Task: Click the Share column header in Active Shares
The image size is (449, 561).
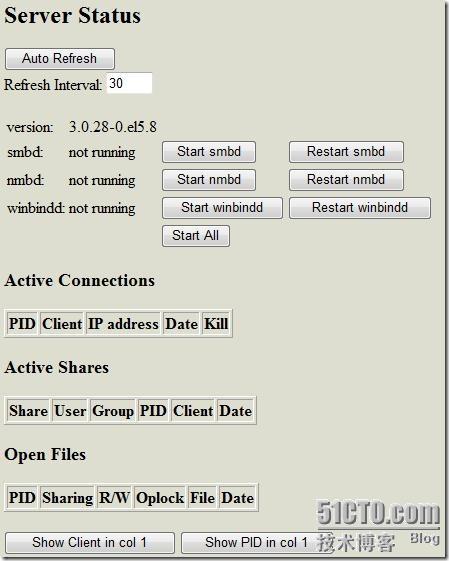Action: 28,410
